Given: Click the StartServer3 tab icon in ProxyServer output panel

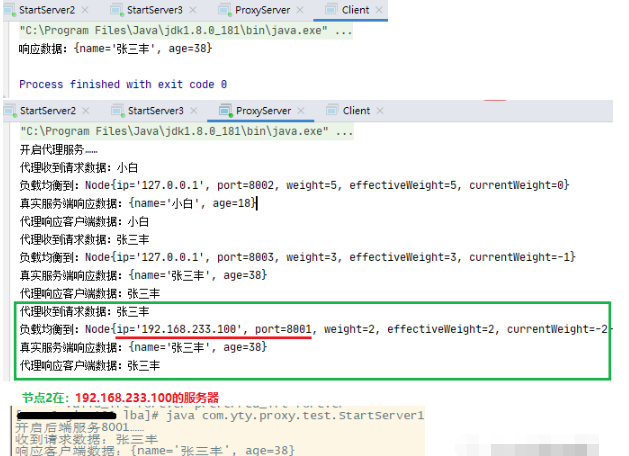Looking at the screenshot, I should point(118,110).
